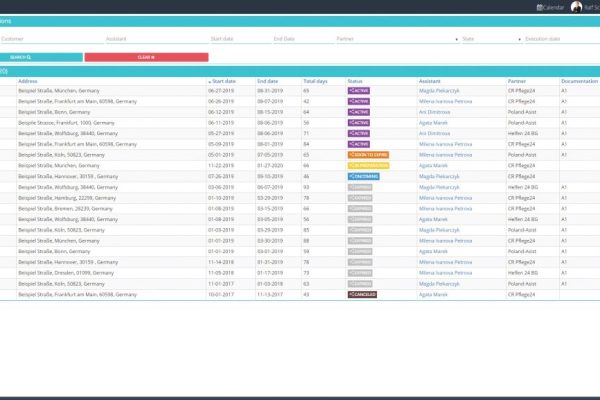Sort by Status column header
This screenshot has height=400, width=600.
pos(355,81)
